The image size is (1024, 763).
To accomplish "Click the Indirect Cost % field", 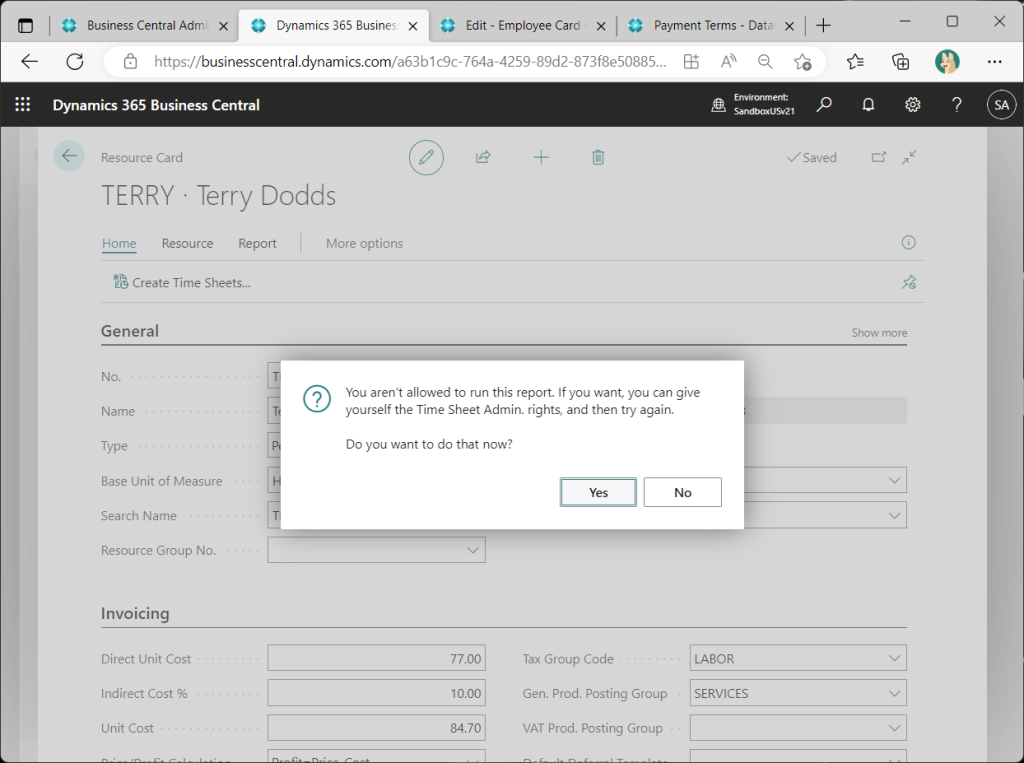I will [376, 693].
